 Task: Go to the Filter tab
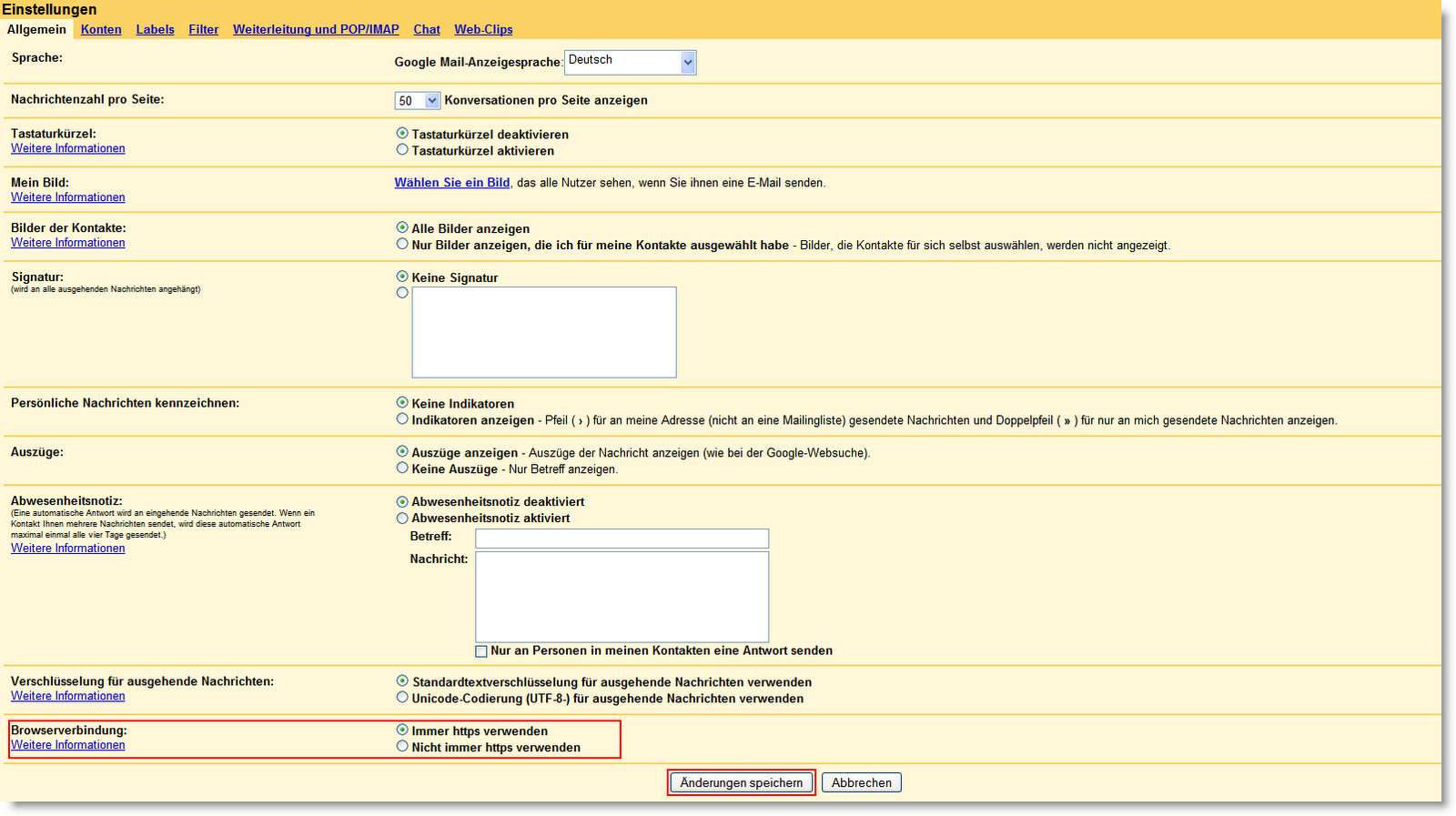pos(204,29)
